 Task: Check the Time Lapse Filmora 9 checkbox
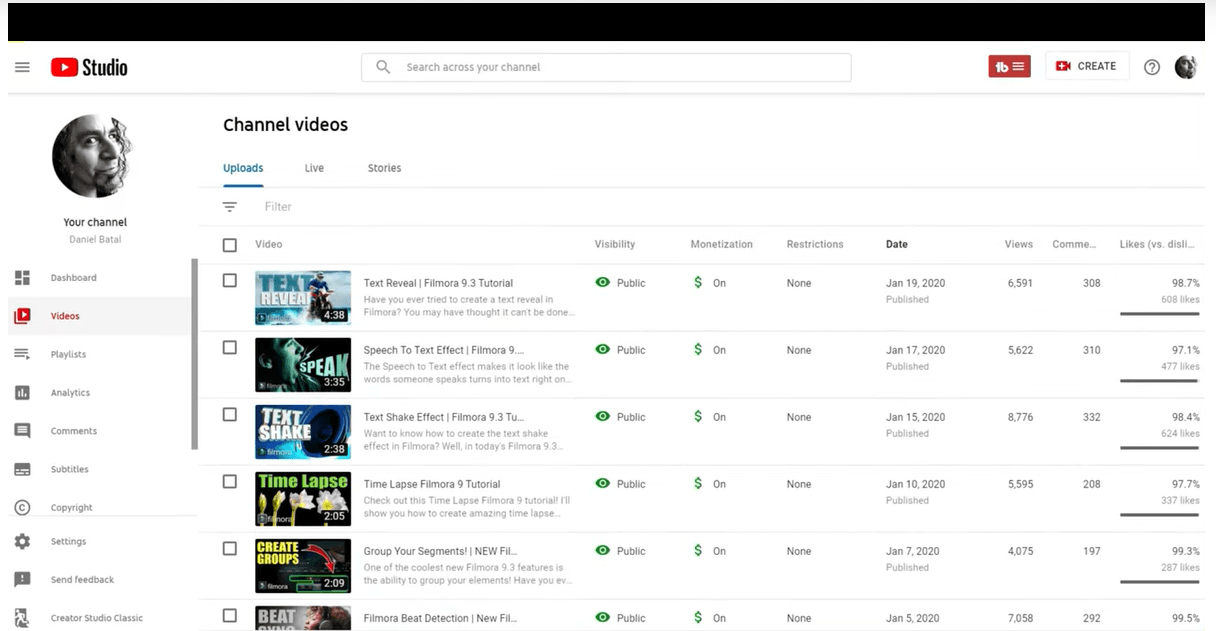click(x=230, y=482)
